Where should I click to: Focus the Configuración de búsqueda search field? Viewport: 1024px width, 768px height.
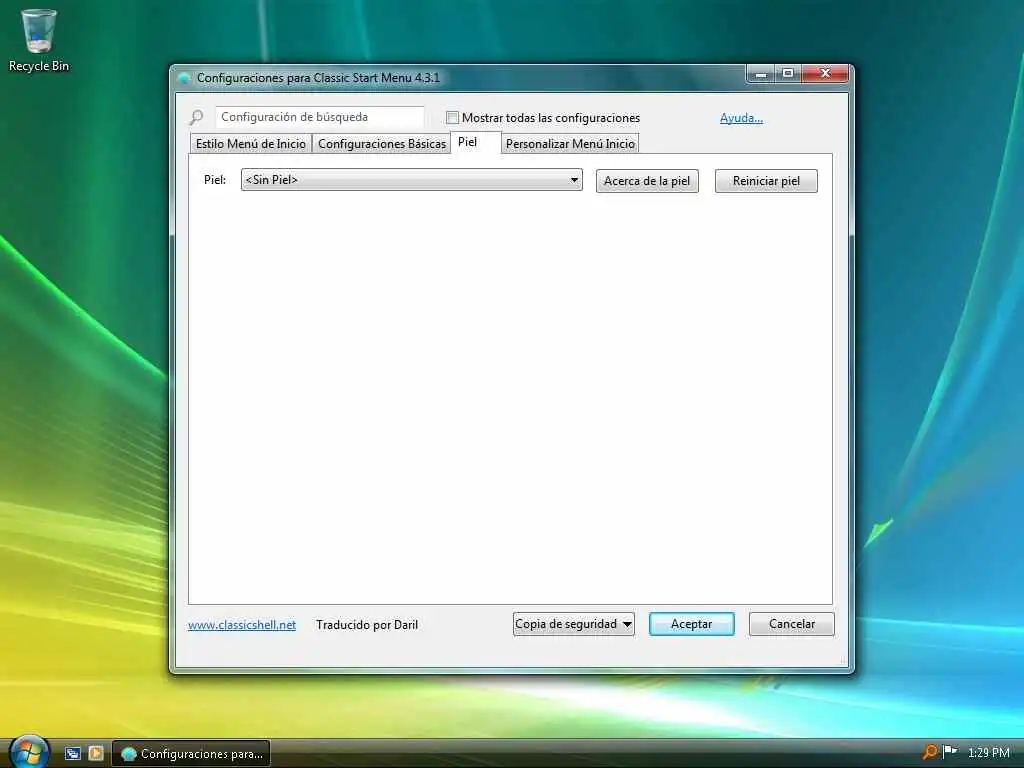click(x=320, y=118)
